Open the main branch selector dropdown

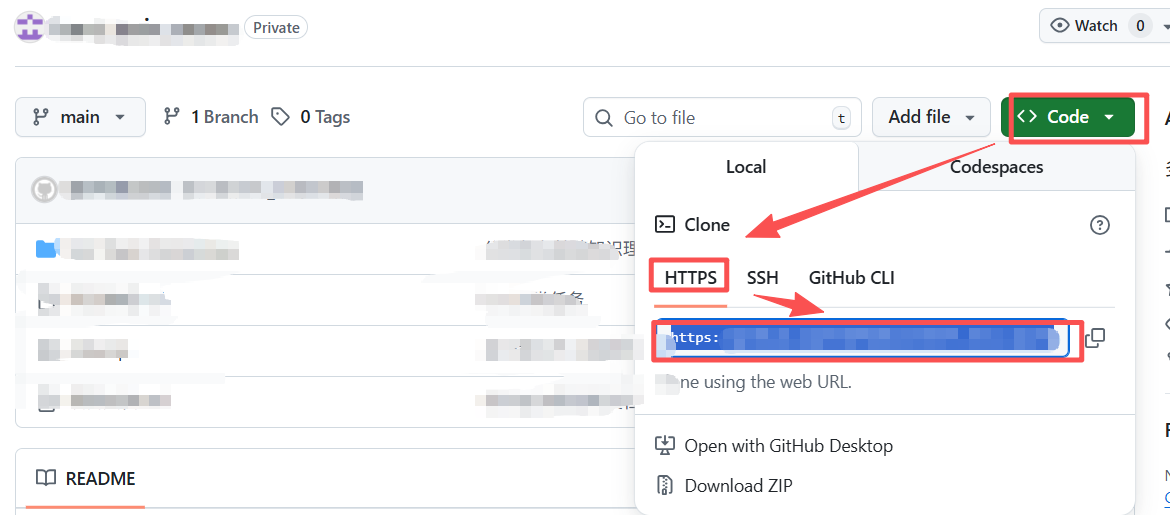tap(81, 117)
